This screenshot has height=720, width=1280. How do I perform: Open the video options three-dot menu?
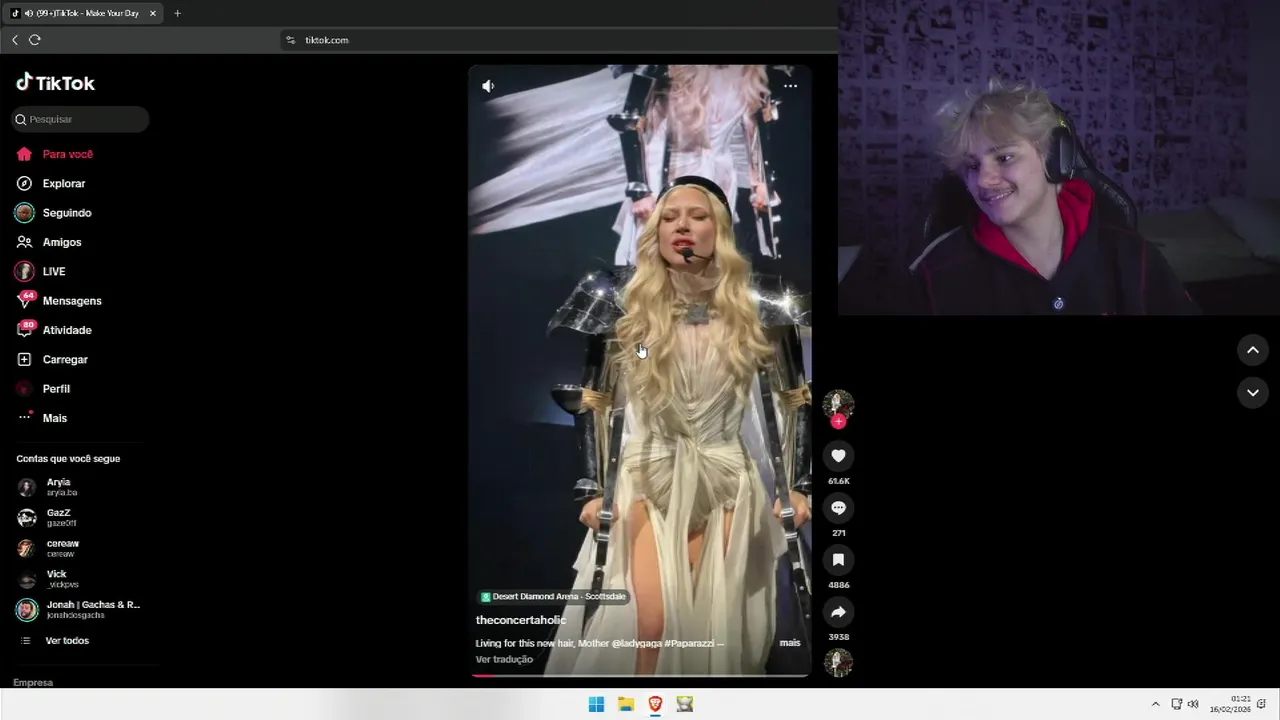coord(790,86)
